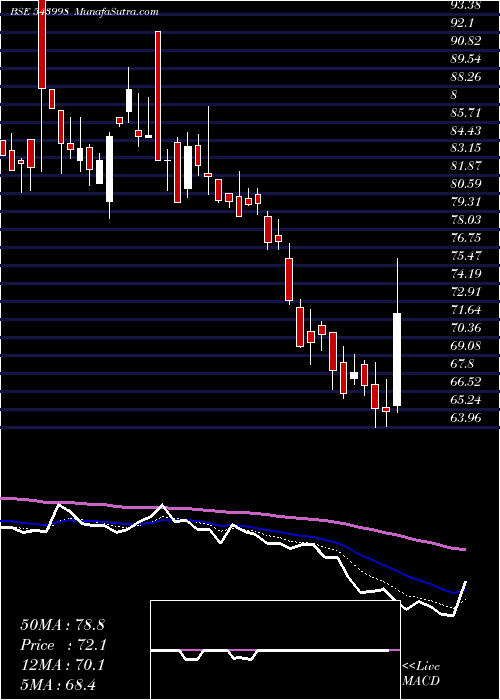The height and width of the screenshot is (700, 500).
Task: Select the 67.8 price level
Action: (462, 364)
